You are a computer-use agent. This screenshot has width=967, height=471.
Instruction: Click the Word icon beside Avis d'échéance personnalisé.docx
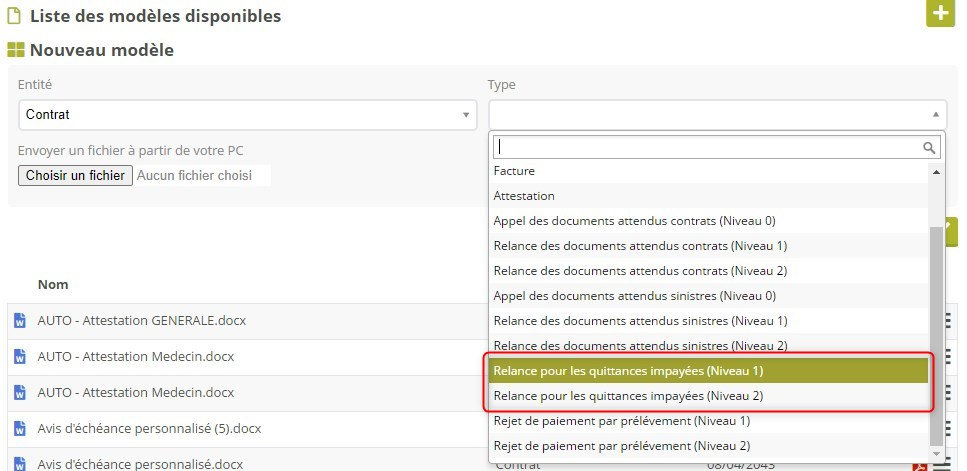[19, 464]
